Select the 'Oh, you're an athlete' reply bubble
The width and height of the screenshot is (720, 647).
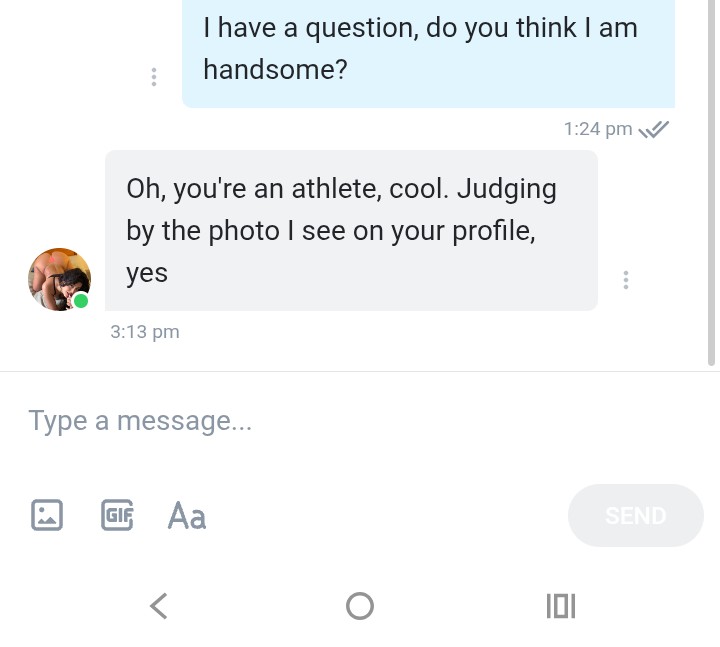[x=351, y=230]
